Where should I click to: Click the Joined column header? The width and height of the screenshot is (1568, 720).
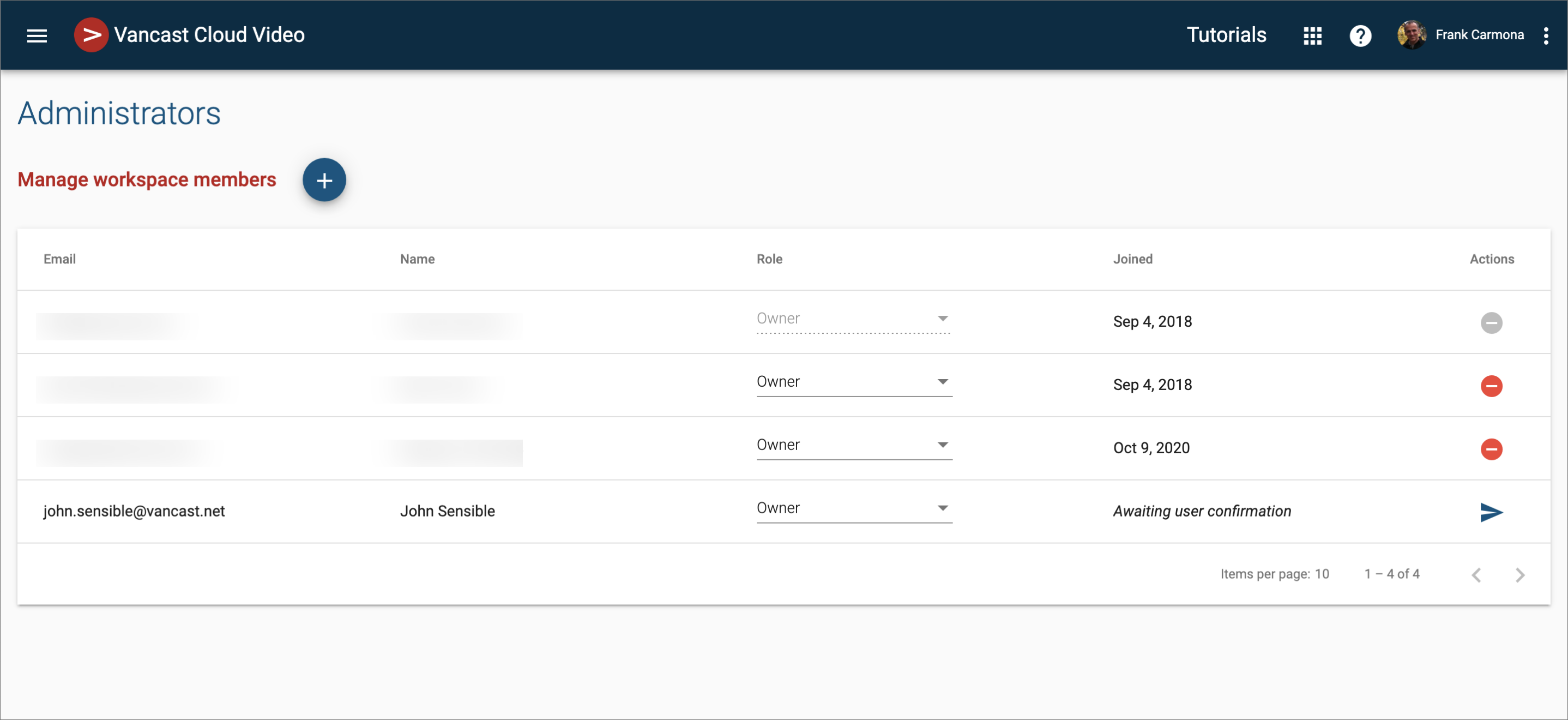coord(1132,259)
